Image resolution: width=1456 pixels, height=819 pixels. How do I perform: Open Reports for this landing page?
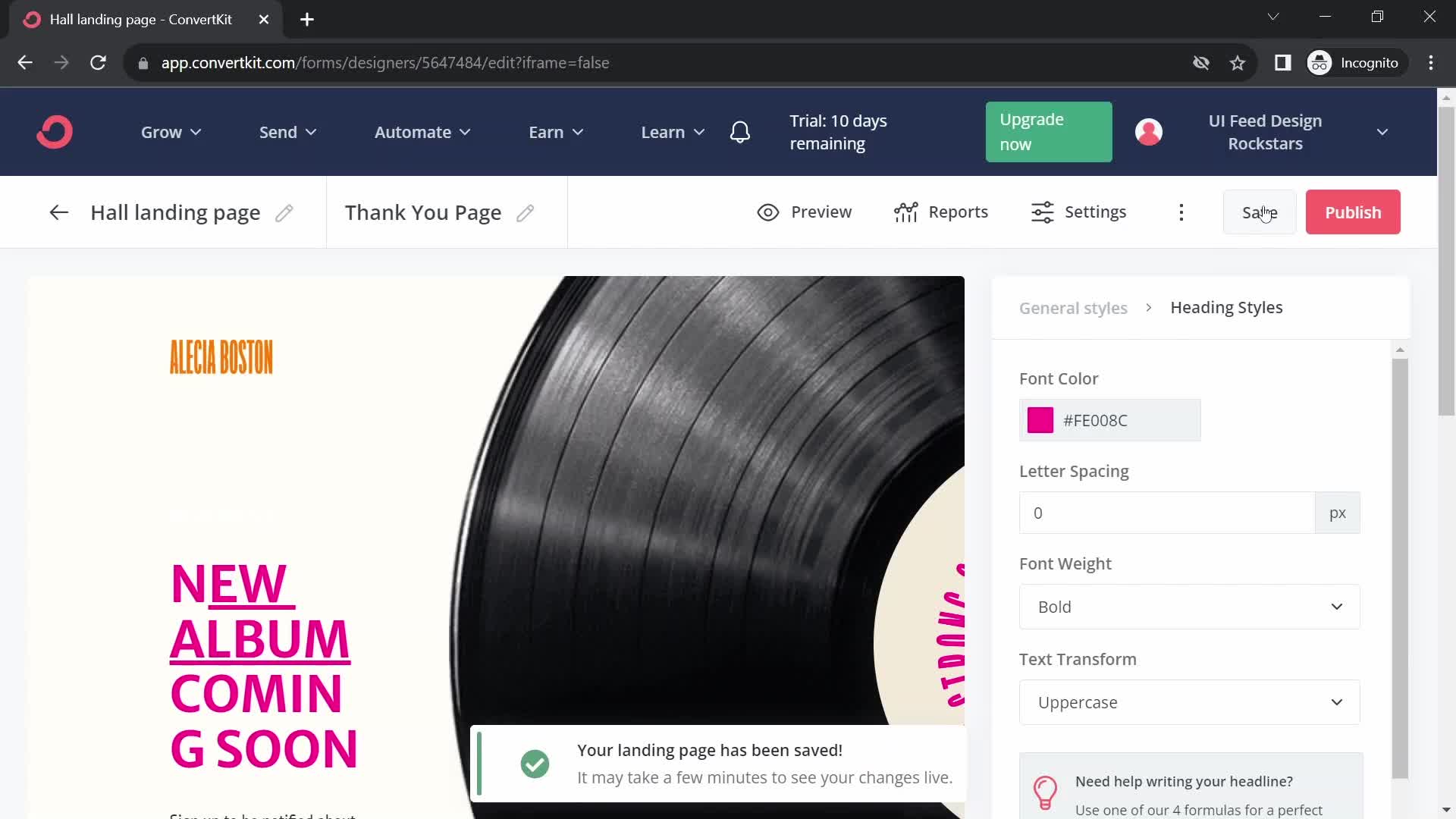[x=942, y=212]
